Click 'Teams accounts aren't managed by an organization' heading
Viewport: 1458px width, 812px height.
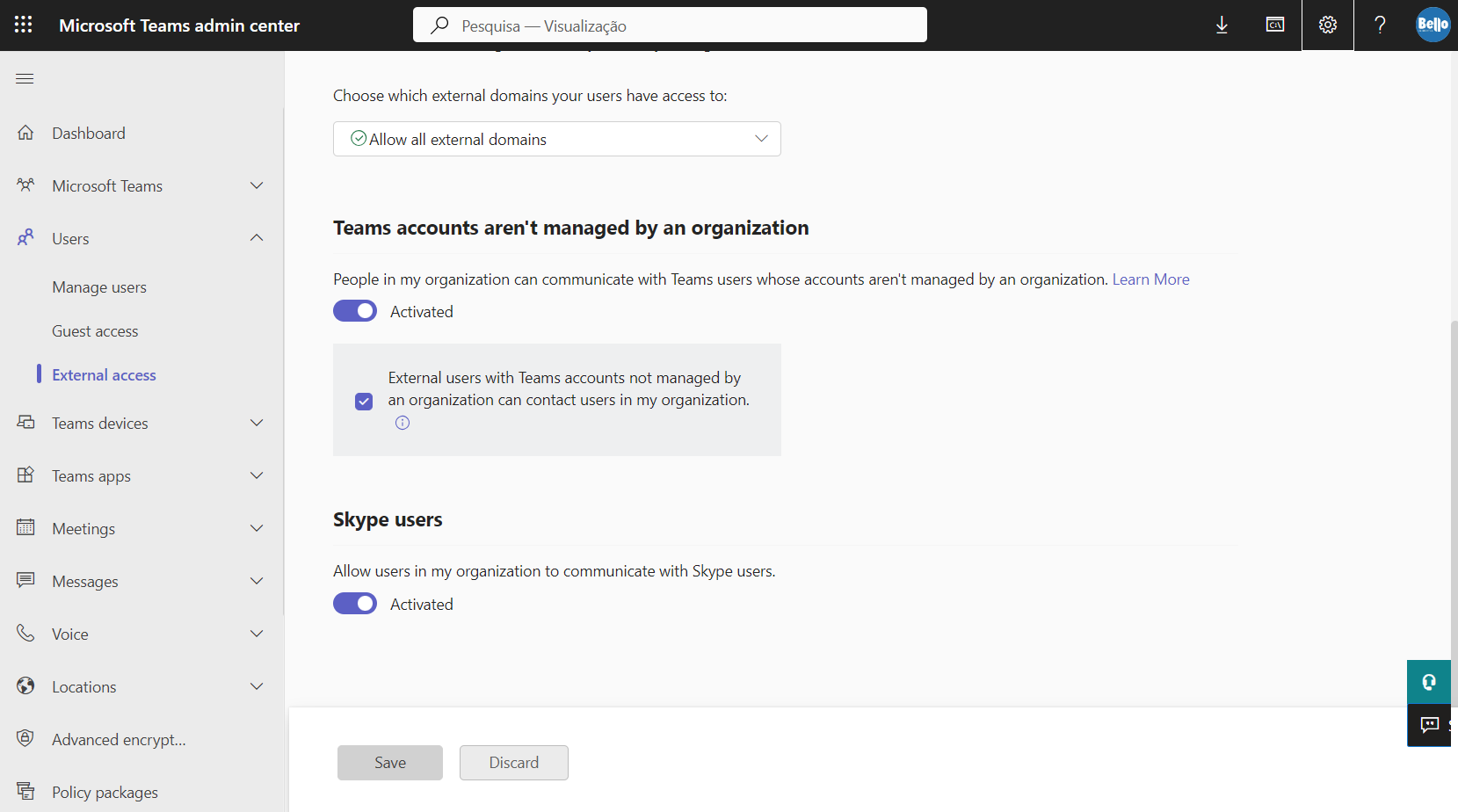pyautogui.click(x=570, y=228)
